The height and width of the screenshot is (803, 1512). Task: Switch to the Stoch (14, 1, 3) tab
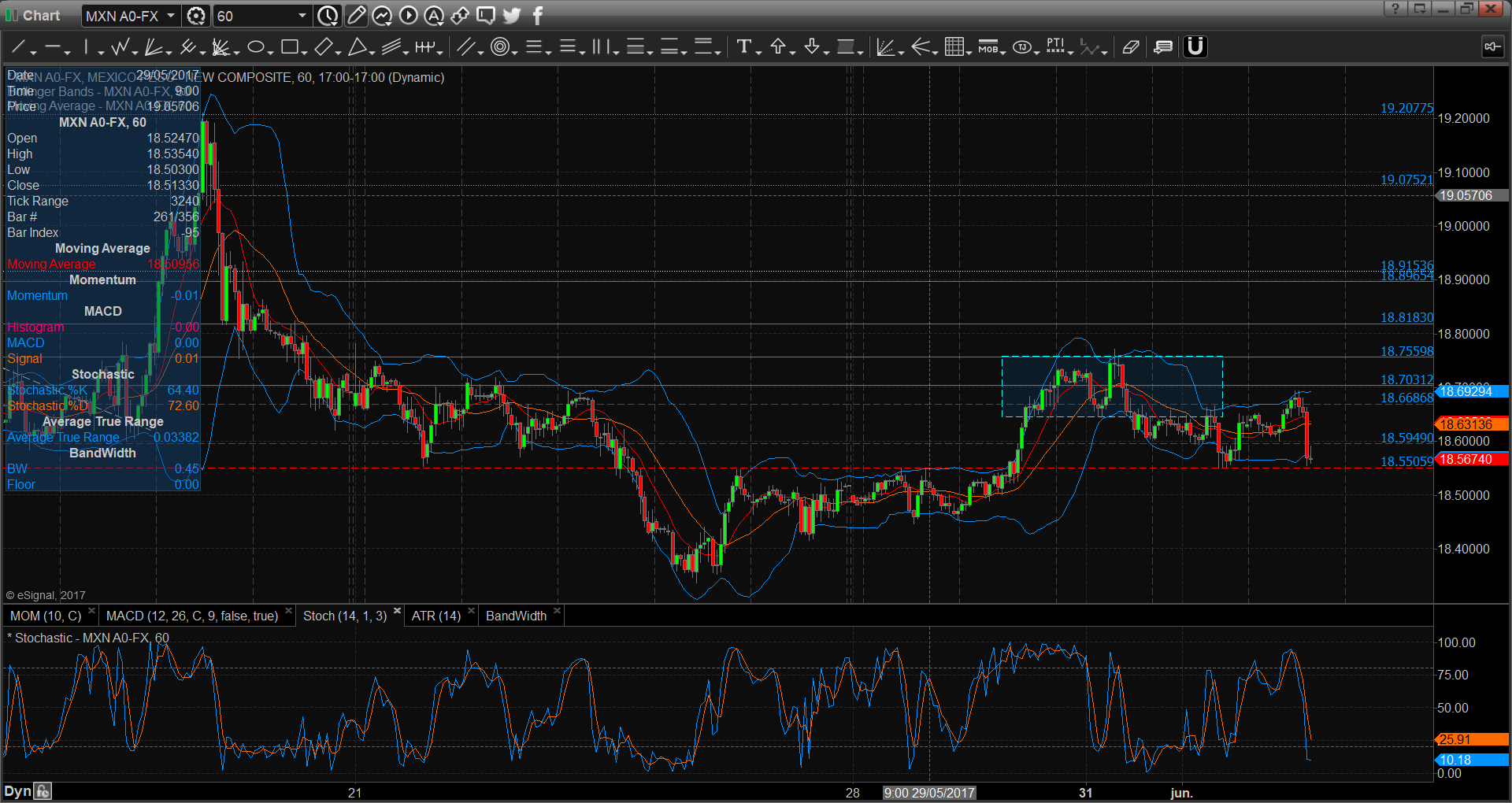345,616
